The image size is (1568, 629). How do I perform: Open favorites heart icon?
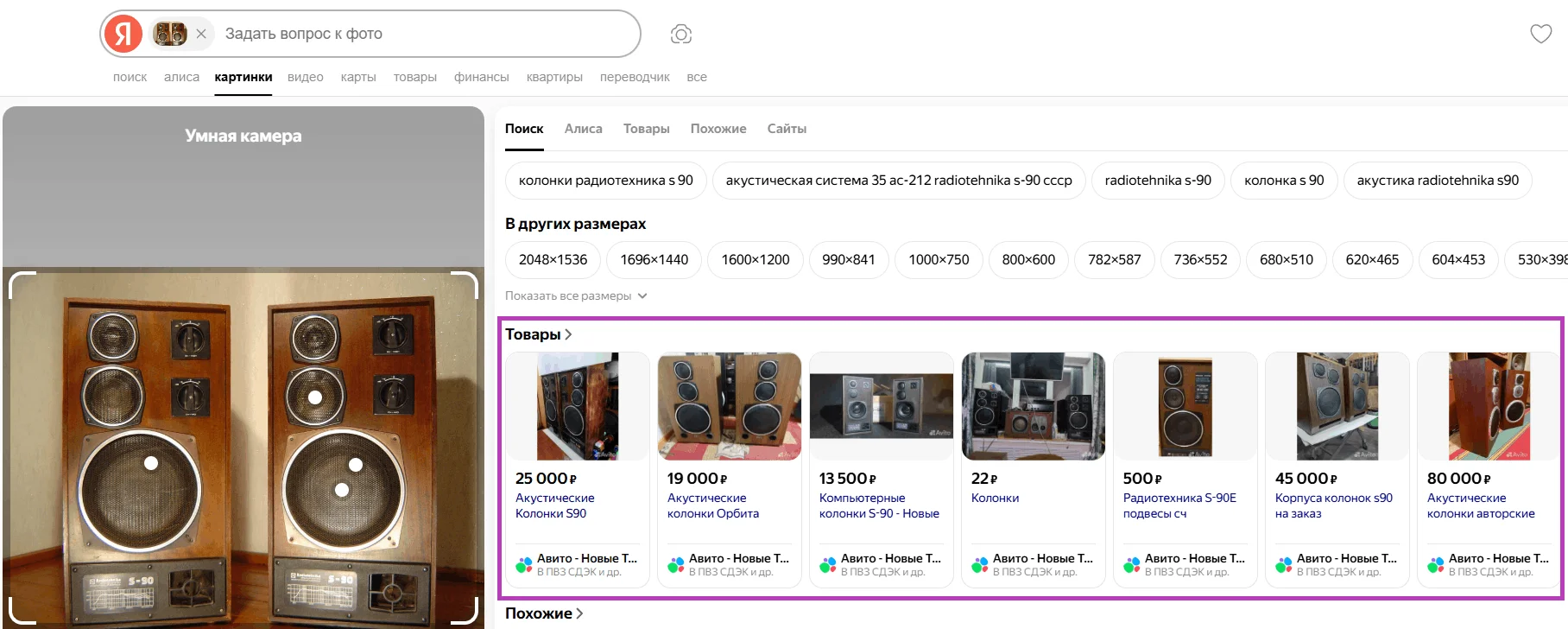coord(1540,35)
